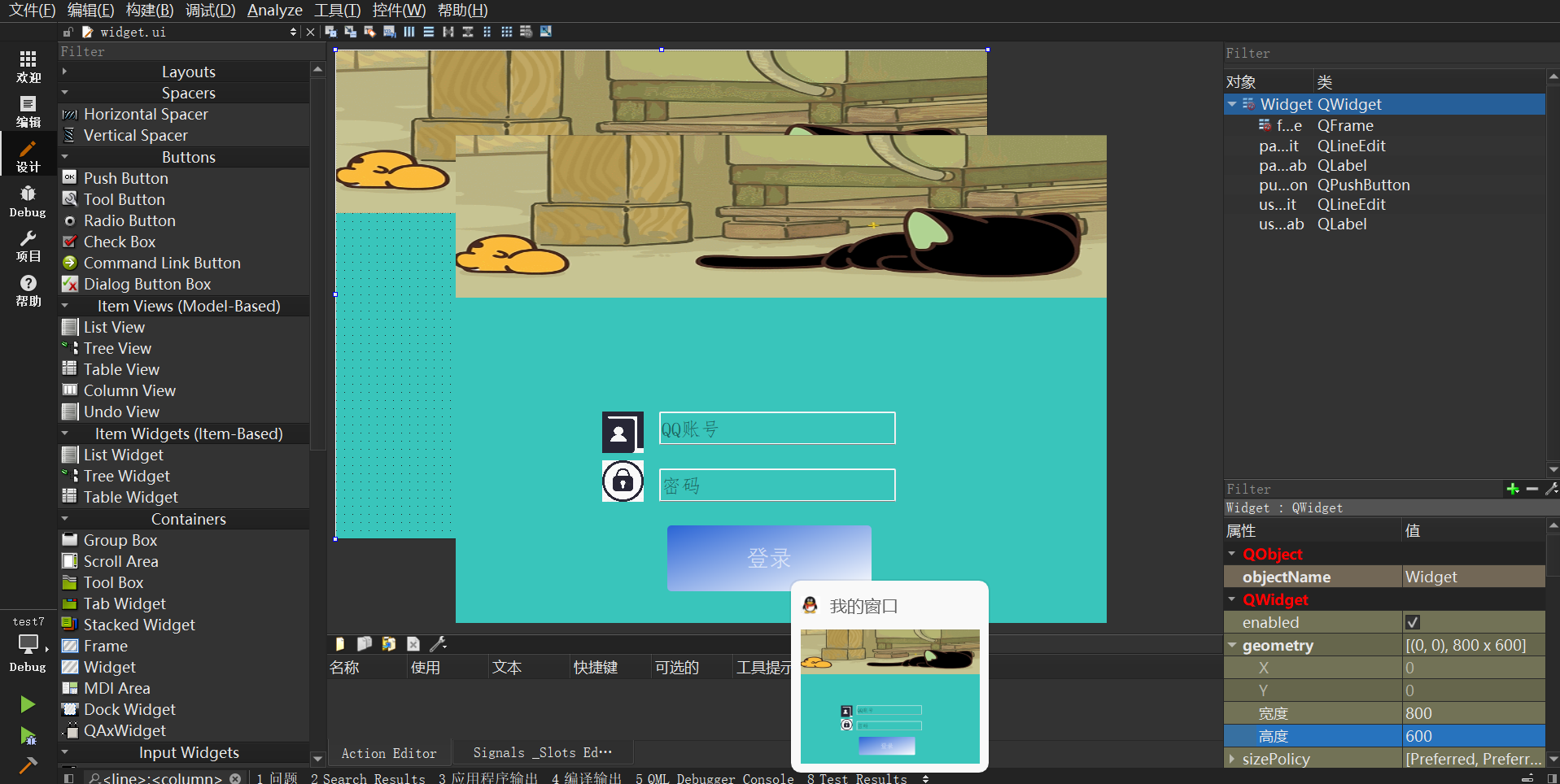Click Paste action icon in Action Editor

coord(389,644)
